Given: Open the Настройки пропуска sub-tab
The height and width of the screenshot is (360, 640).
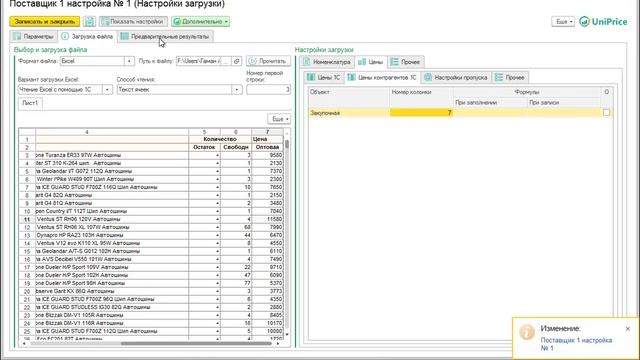Looking at the screenshot, I should [x=456, y=77].
